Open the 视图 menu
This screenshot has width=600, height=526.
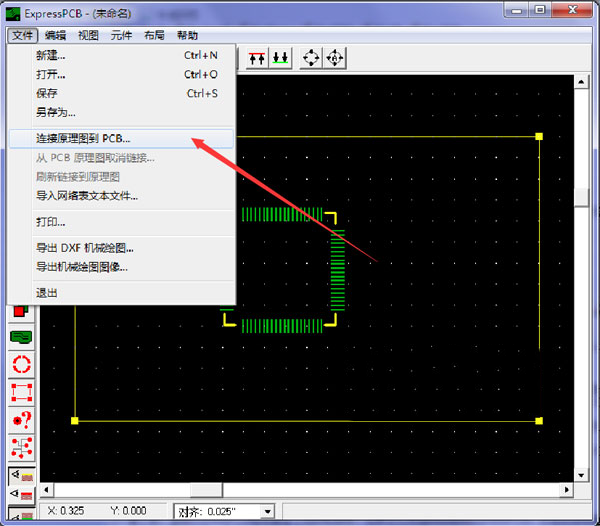click(x=88, y=36)
